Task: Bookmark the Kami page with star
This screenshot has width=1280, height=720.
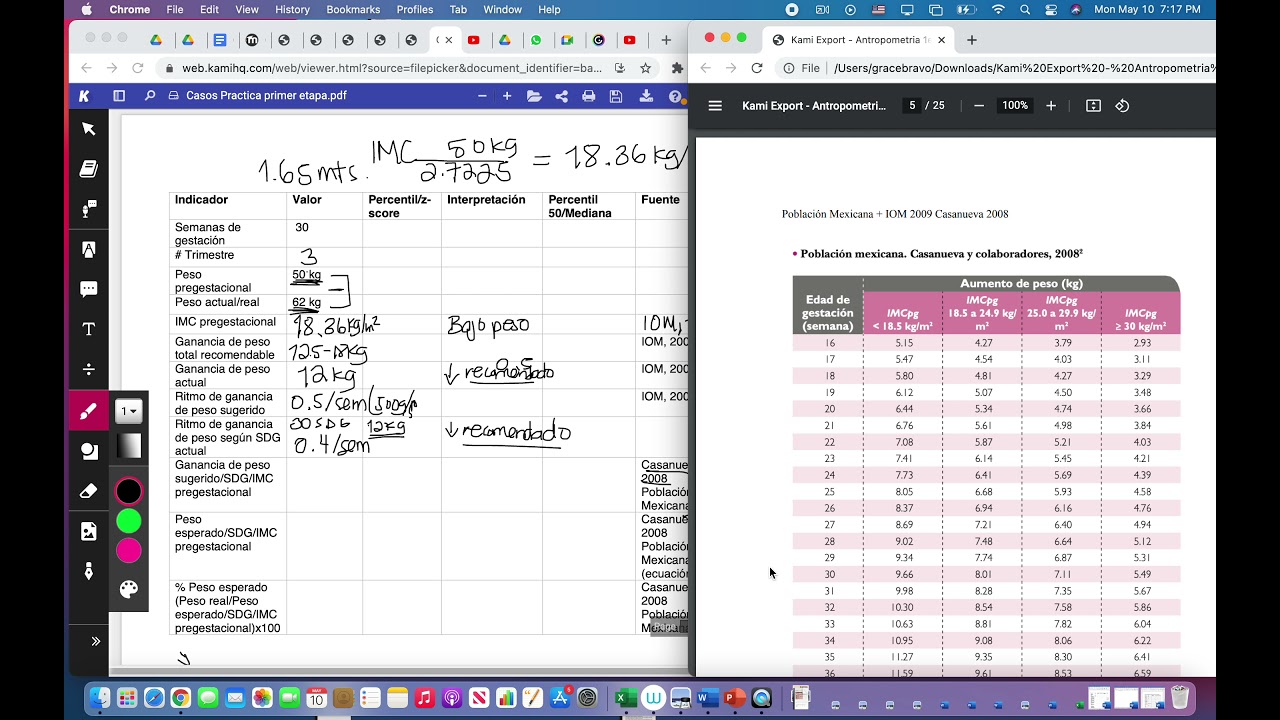Action: [x=646, y=68]
